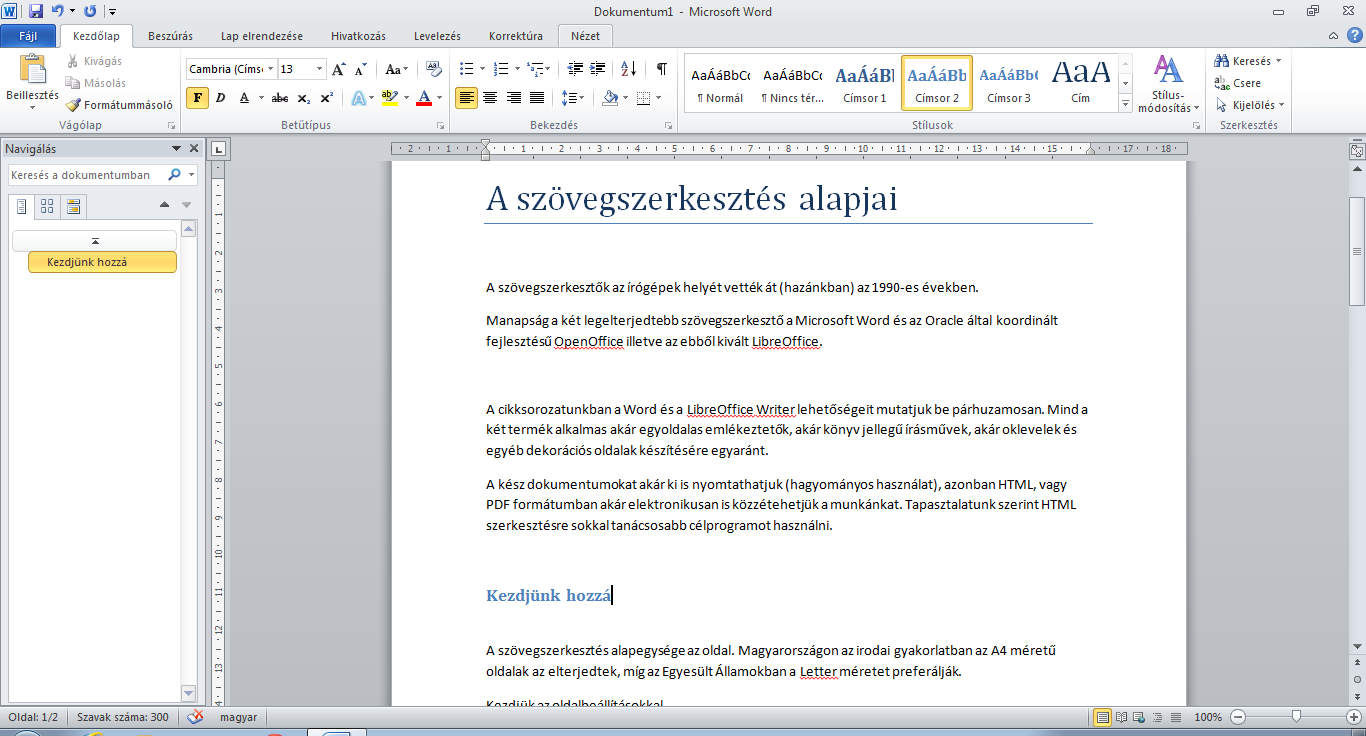Click the Redo icon in quick access toolbar
1366x736 pixels.
point(90,12)
